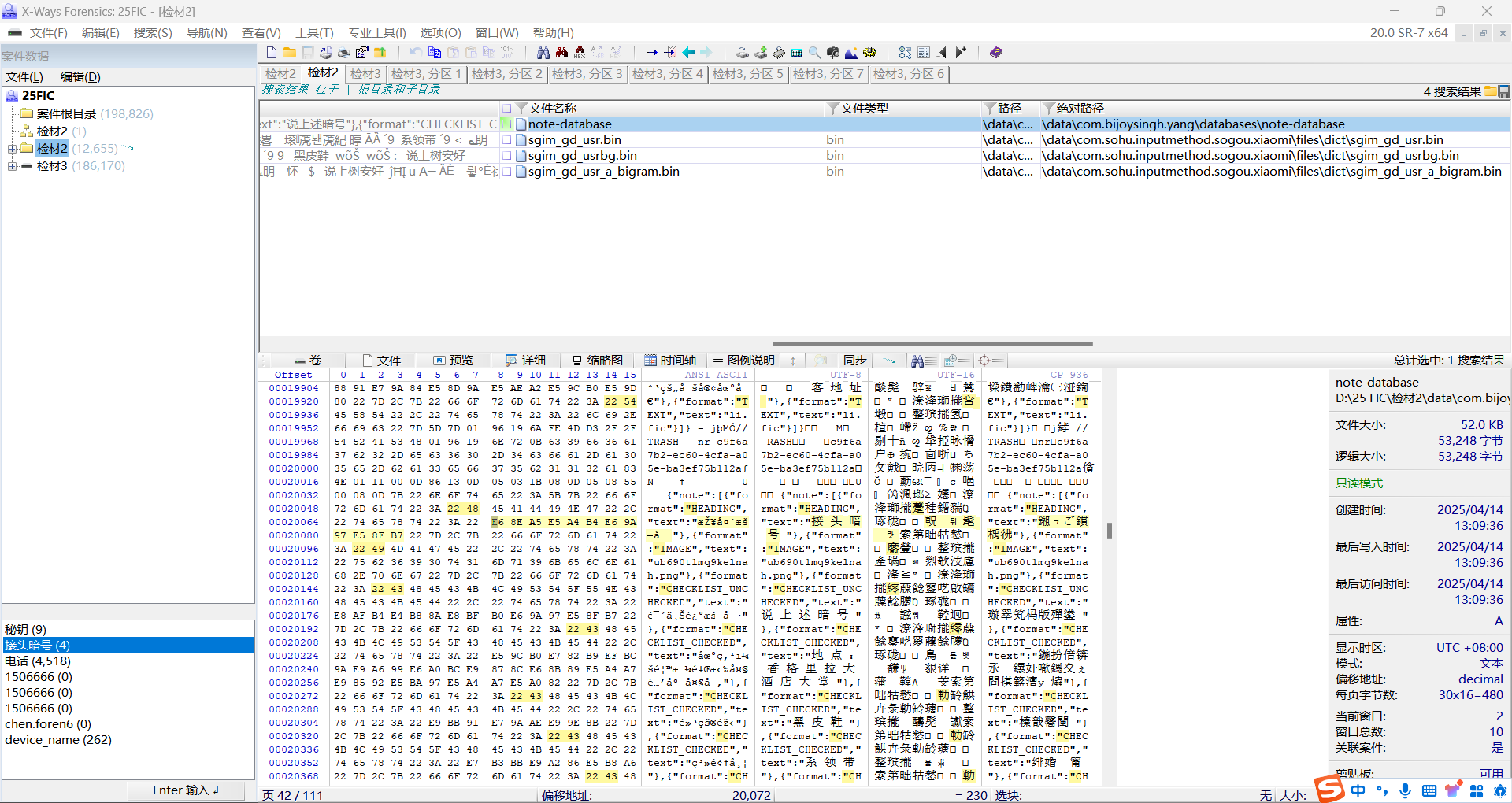Click the open folder toolbar icon
Image resolution: width=1512 pixels, height=803 pixels.
[290, 53]
